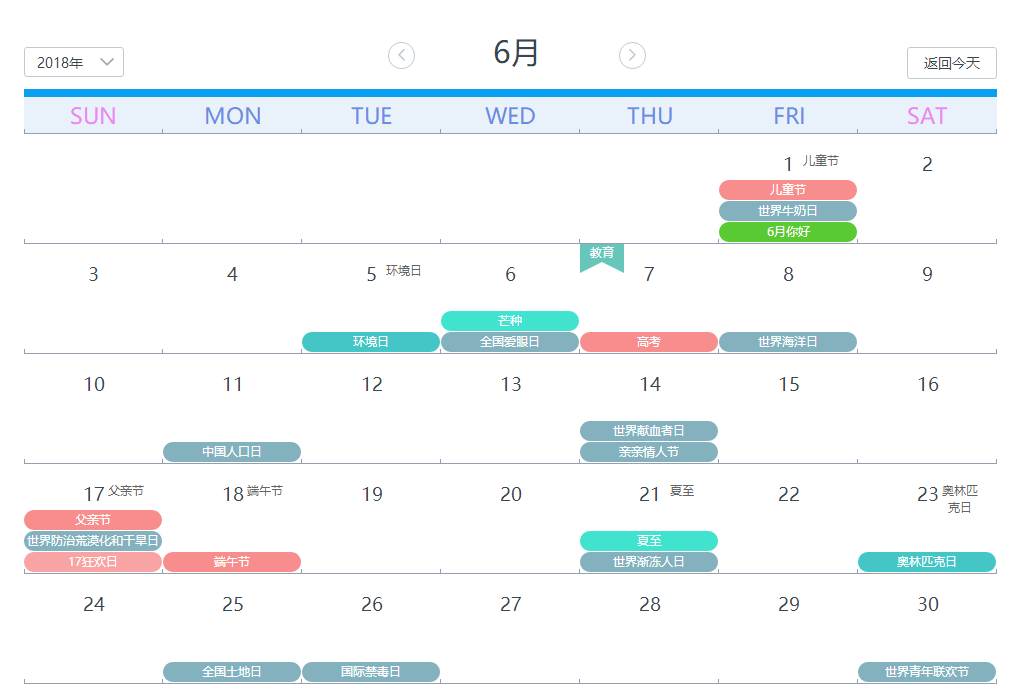Image resolution: width=1017 pixels, height=696 pixels.
Task: Click the 芒种 solar term tag
Action: pyautogui.click(x=509, y=320)
